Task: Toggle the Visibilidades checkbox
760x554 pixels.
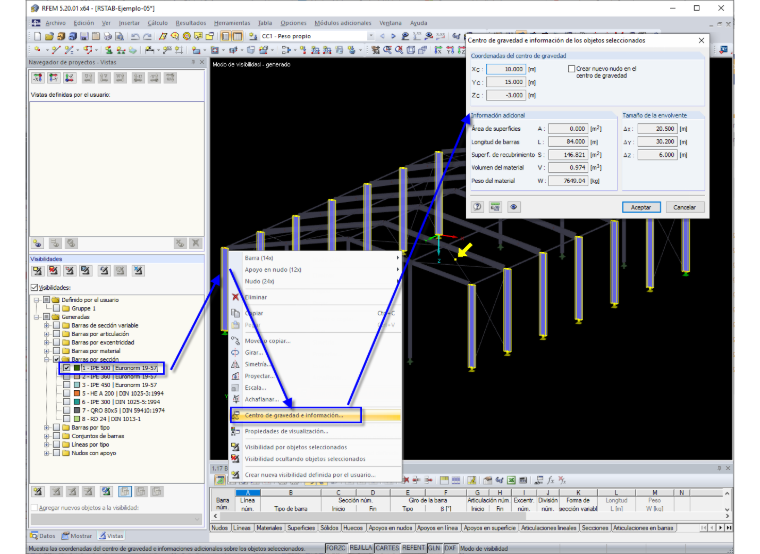Action: coord(34,287)
